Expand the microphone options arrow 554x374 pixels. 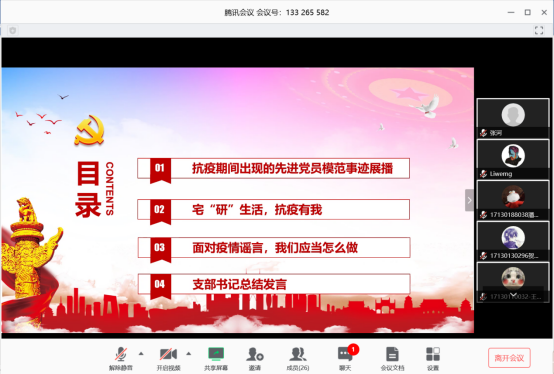(141, 354)
